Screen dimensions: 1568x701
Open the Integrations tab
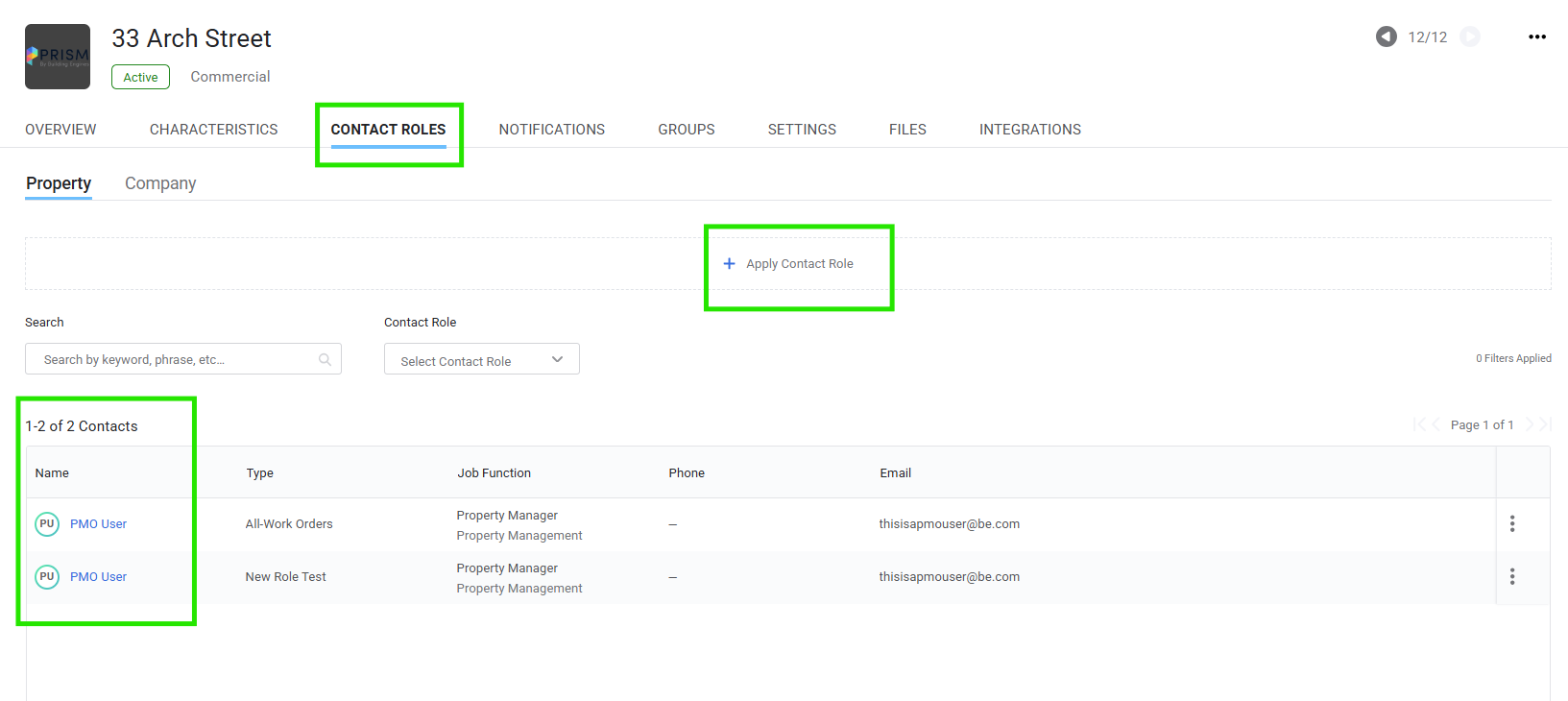[x=1030, y=130]
